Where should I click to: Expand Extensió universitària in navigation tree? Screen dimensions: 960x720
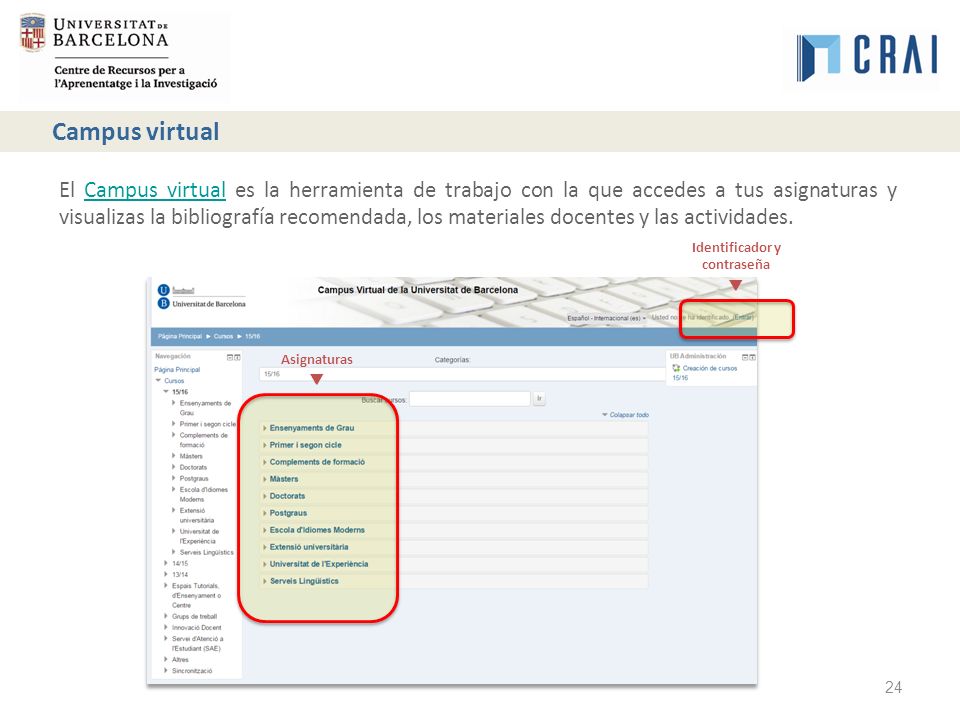coord(174,510)
